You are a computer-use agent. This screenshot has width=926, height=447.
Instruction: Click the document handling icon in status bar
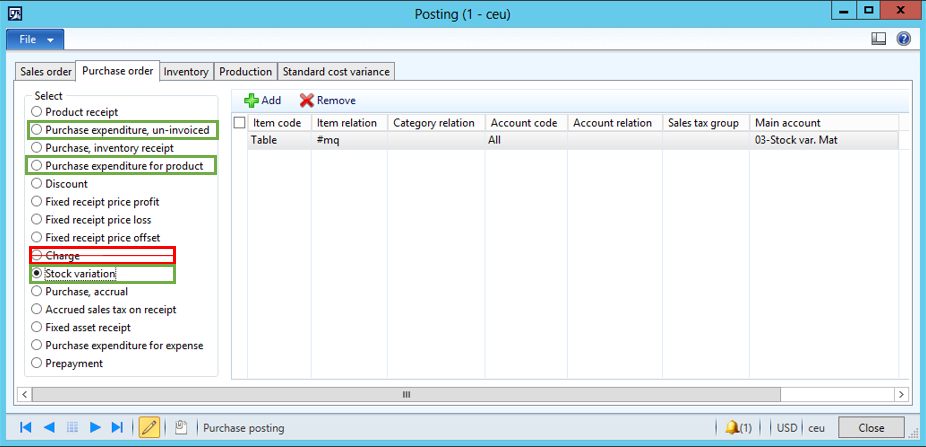[x=180, y=427]
